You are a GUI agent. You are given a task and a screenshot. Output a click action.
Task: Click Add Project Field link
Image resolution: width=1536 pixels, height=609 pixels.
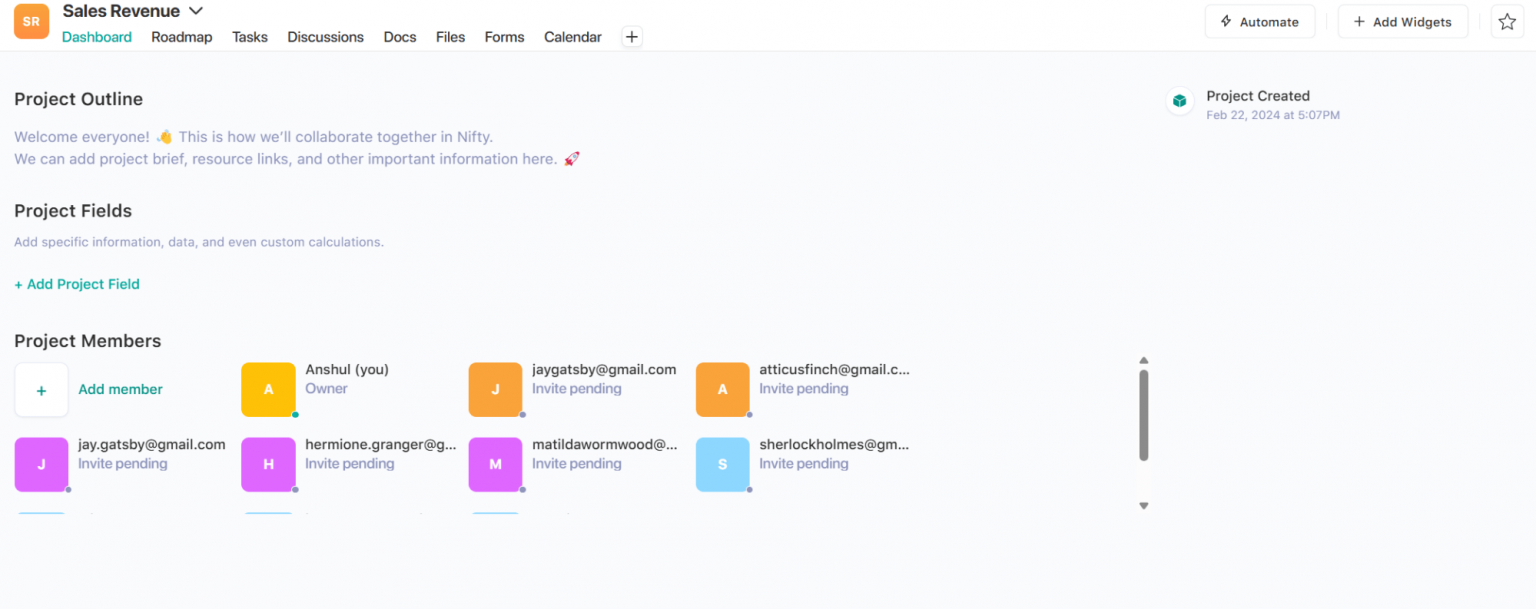click(x=77, y=284)
